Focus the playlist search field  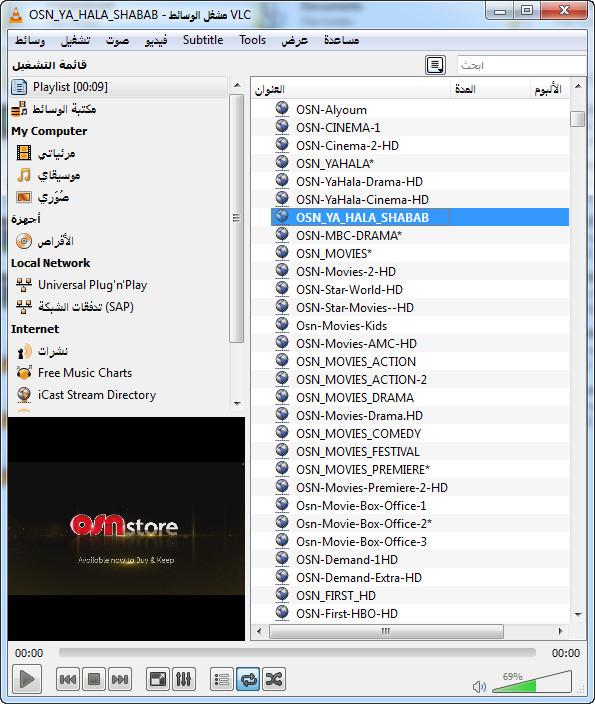[521, 66]
